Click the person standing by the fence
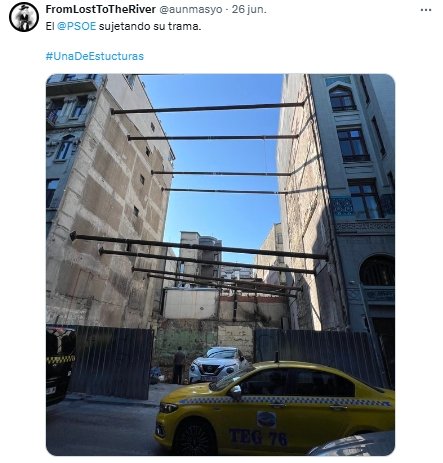Viewport: 443px width, 463px height. 179,365
